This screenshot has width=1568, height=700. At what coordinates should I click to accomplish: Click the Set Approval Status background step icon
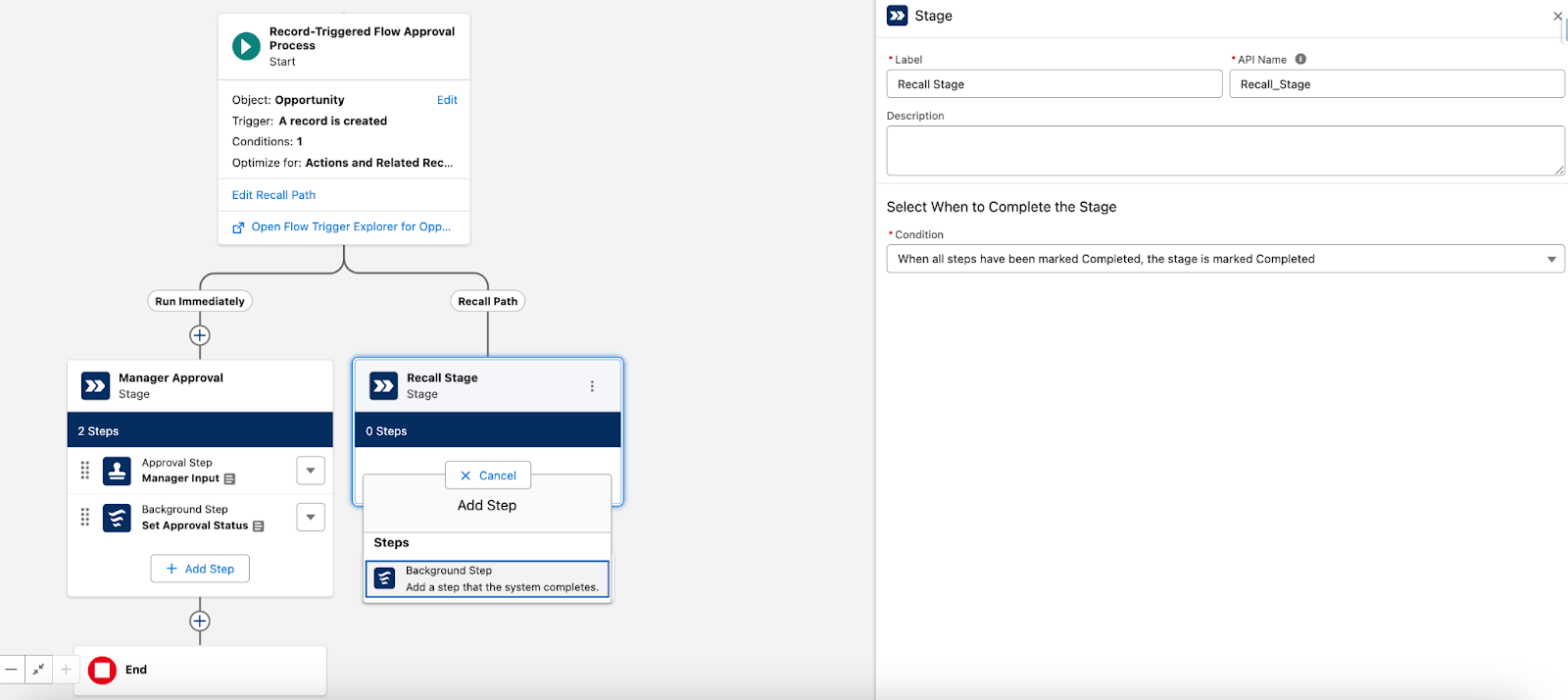tap(117, 518)
